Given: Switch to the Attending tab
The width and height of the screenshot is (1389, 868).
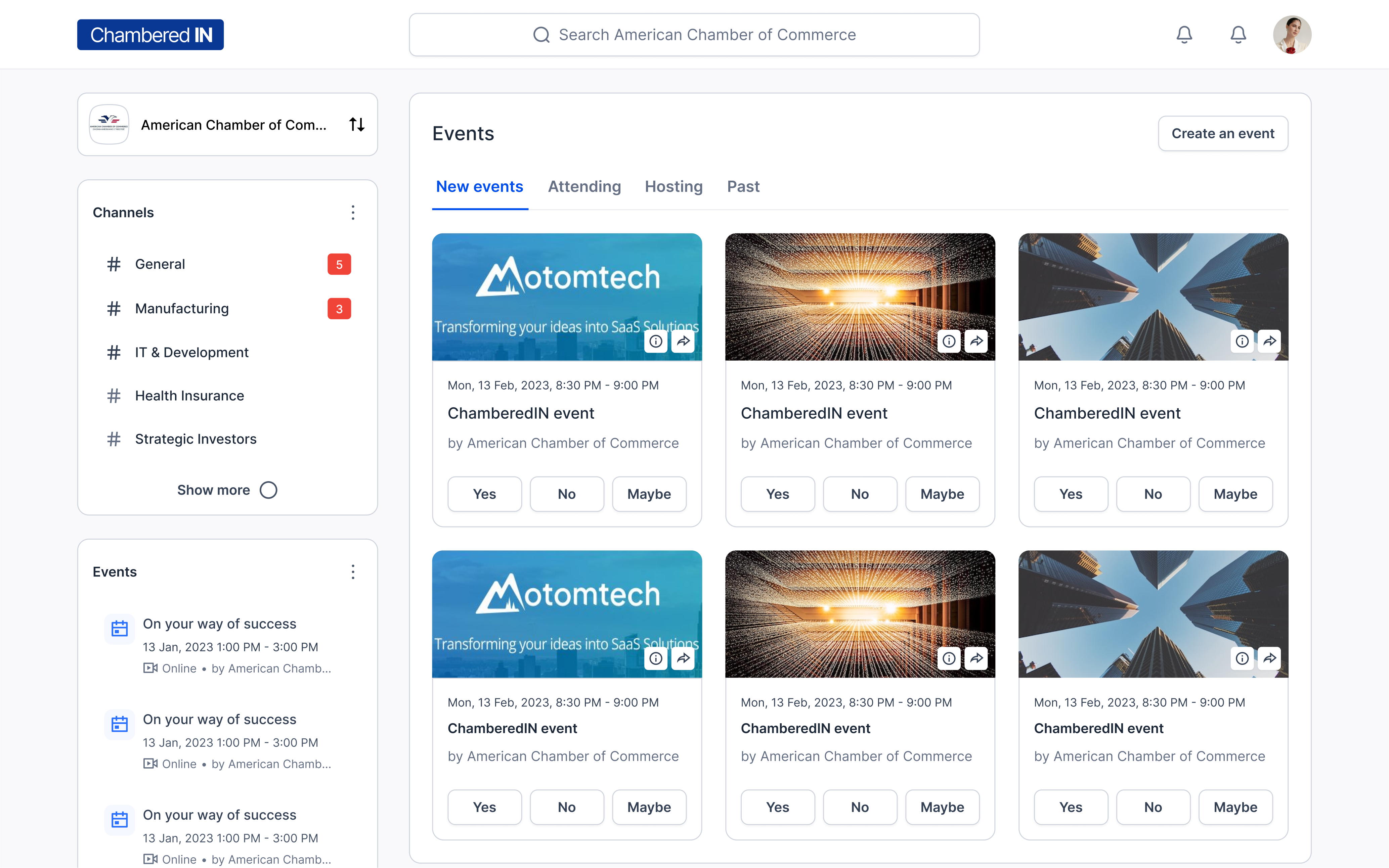Looking at the screenshot, I should 584,186.
